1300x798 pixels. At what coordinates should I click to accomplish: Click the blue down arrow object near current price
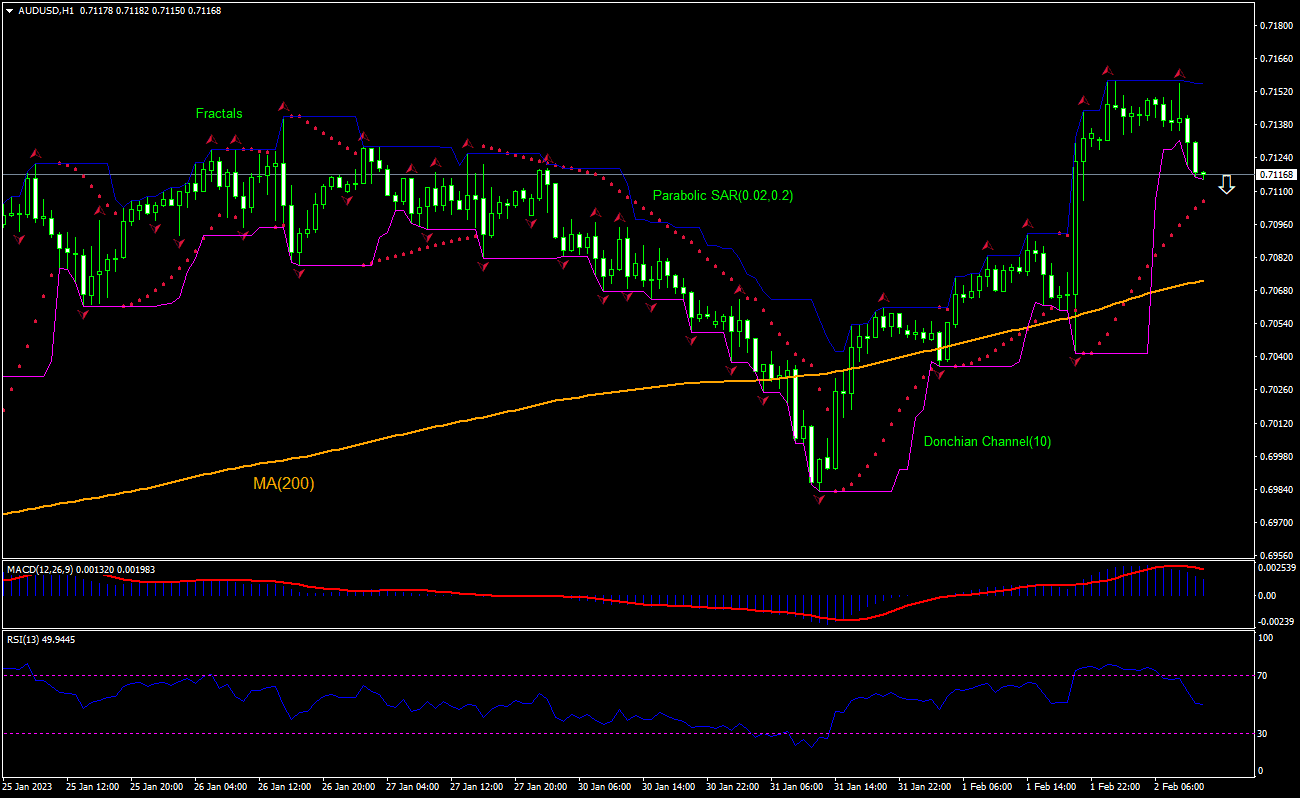point(1228,185)
